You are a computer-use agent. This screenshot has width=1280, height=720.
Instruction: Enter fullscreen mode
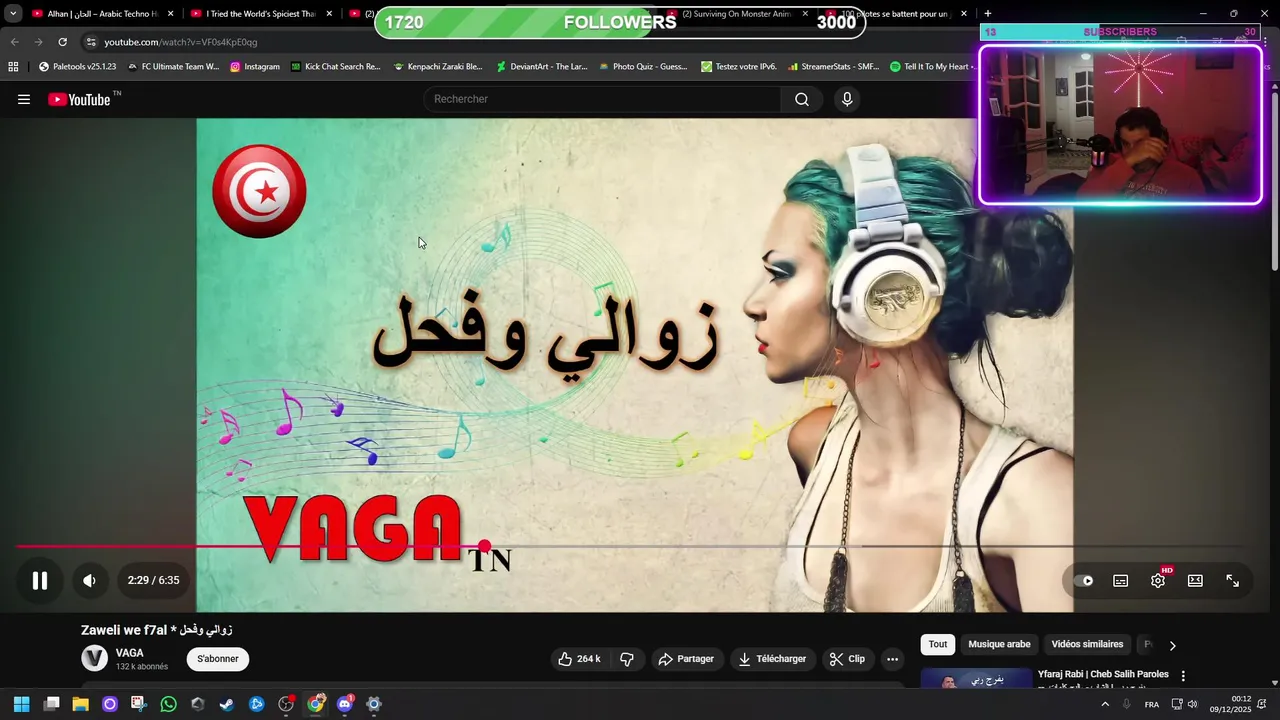tap(1233, 581)
